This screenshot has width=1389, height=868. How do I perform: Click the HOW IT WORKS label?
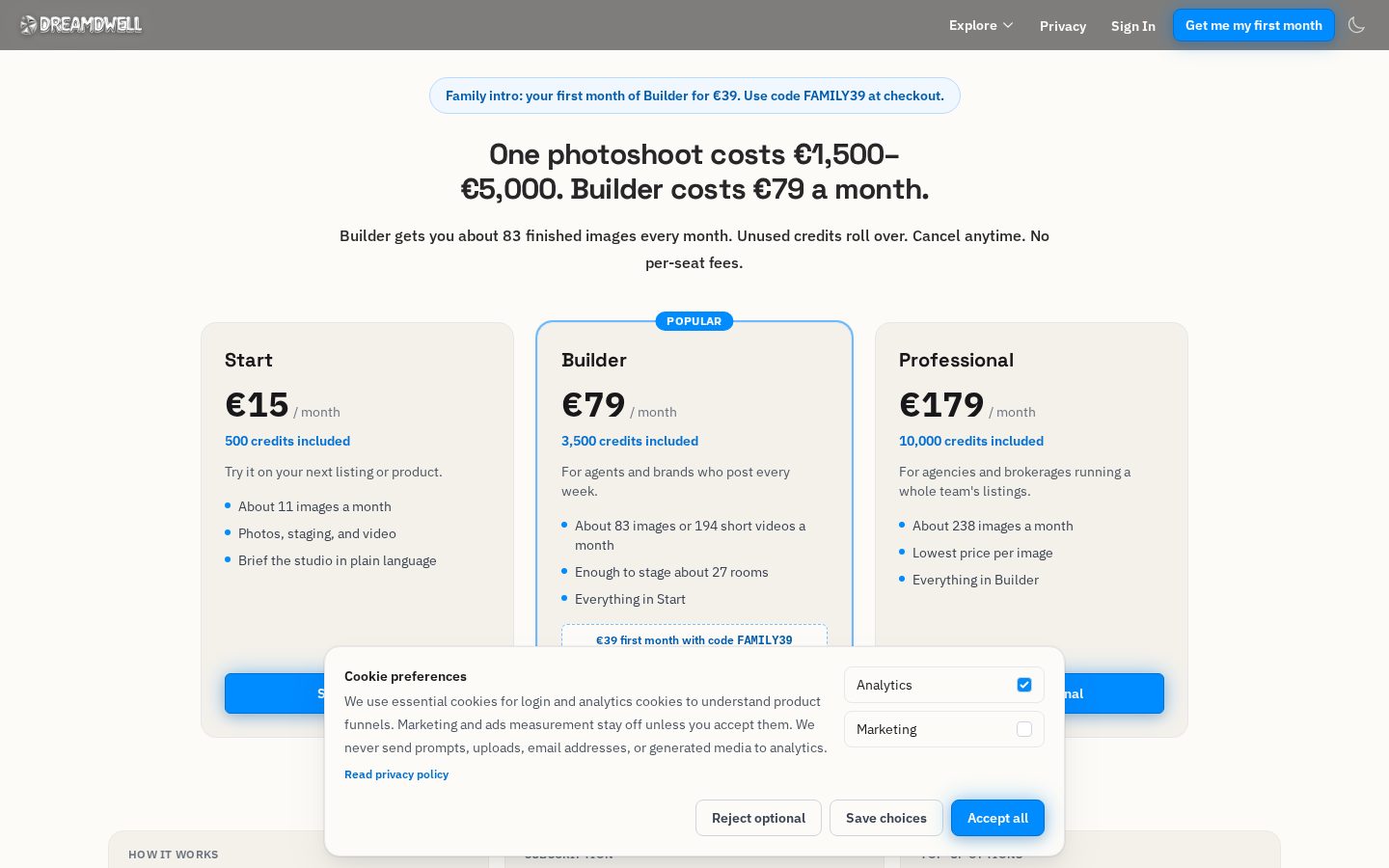[174, 854]
